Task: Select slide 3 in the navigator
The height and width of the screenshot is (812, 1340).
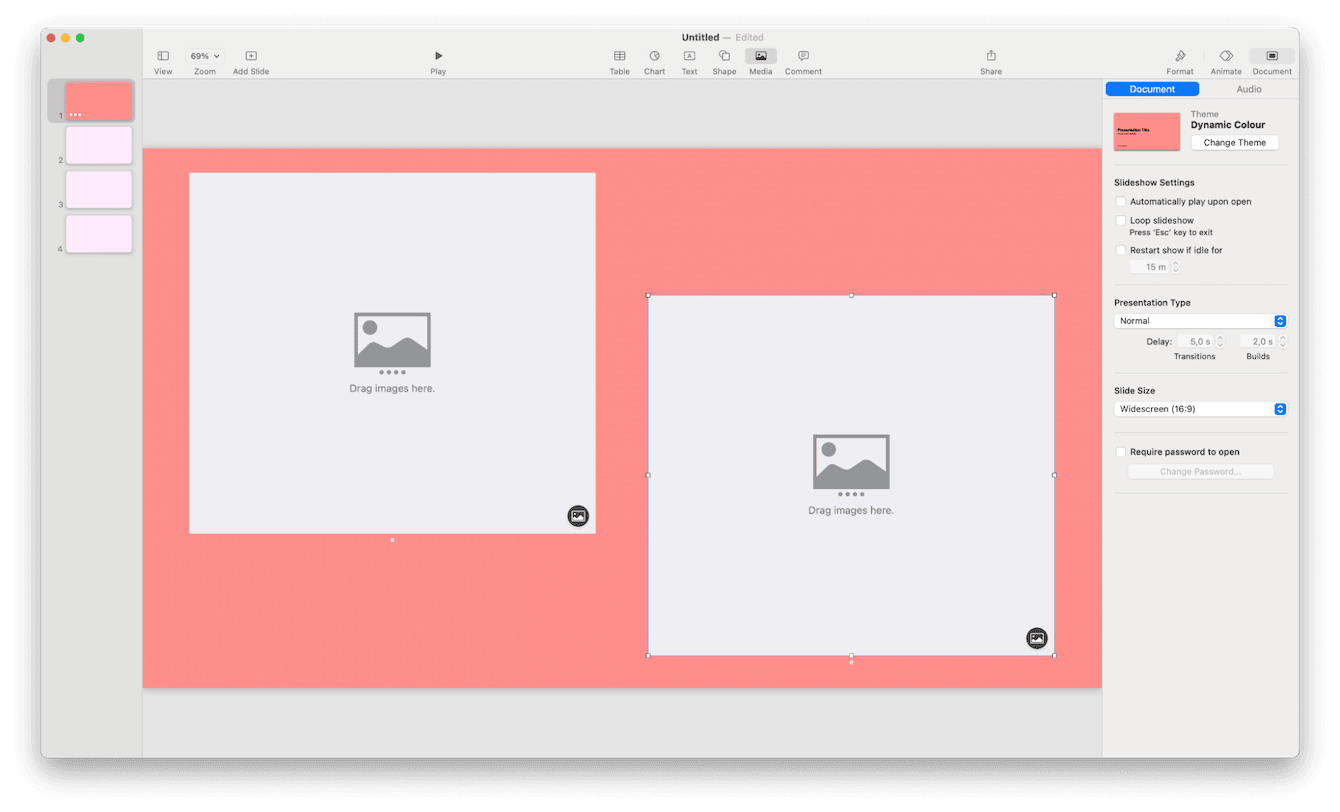Action: point(99,189)
